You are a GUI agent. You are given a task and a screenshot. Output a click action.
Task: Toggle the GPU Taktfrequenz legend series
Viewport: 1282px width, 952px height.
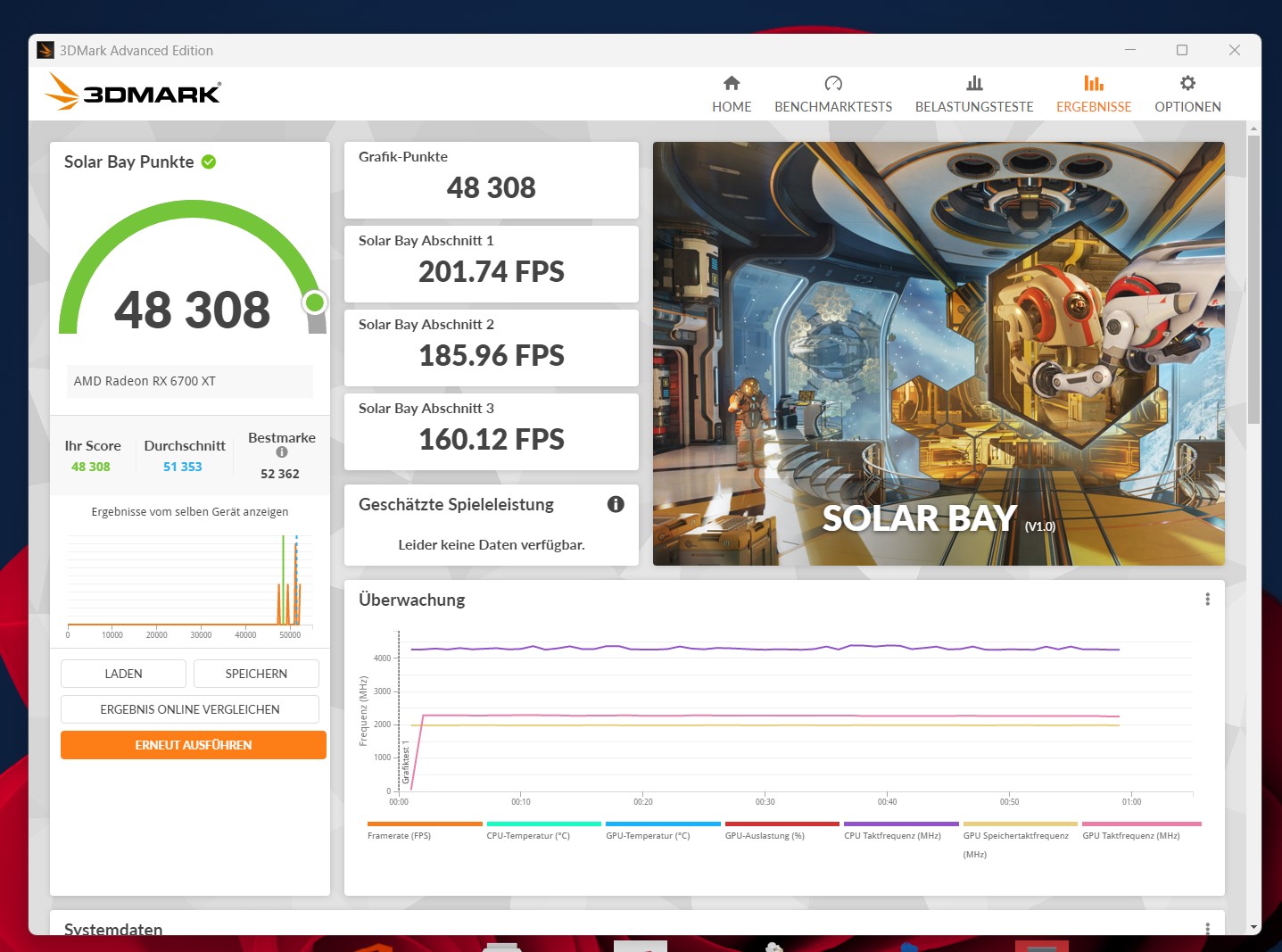click(x=1141, y=831)
